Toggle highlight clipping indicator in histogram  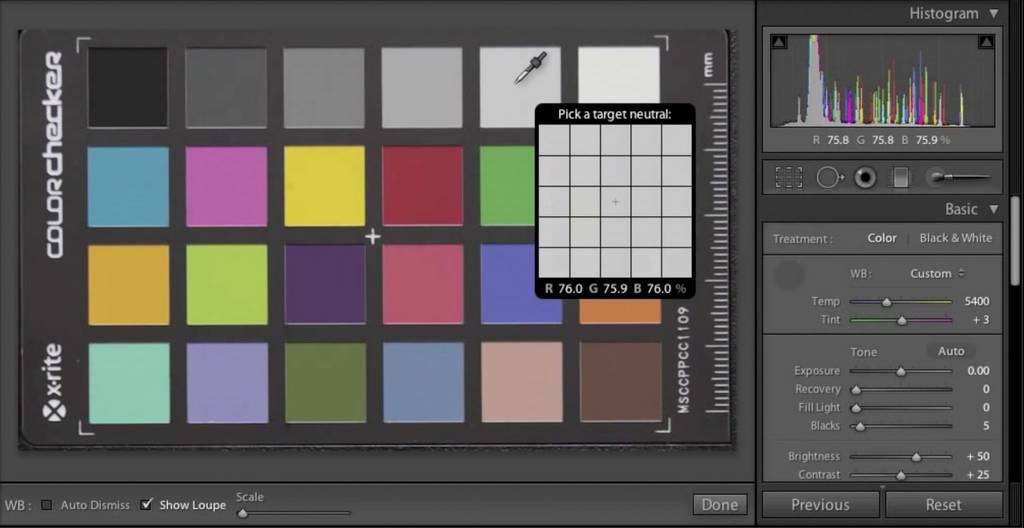[985, 42]
